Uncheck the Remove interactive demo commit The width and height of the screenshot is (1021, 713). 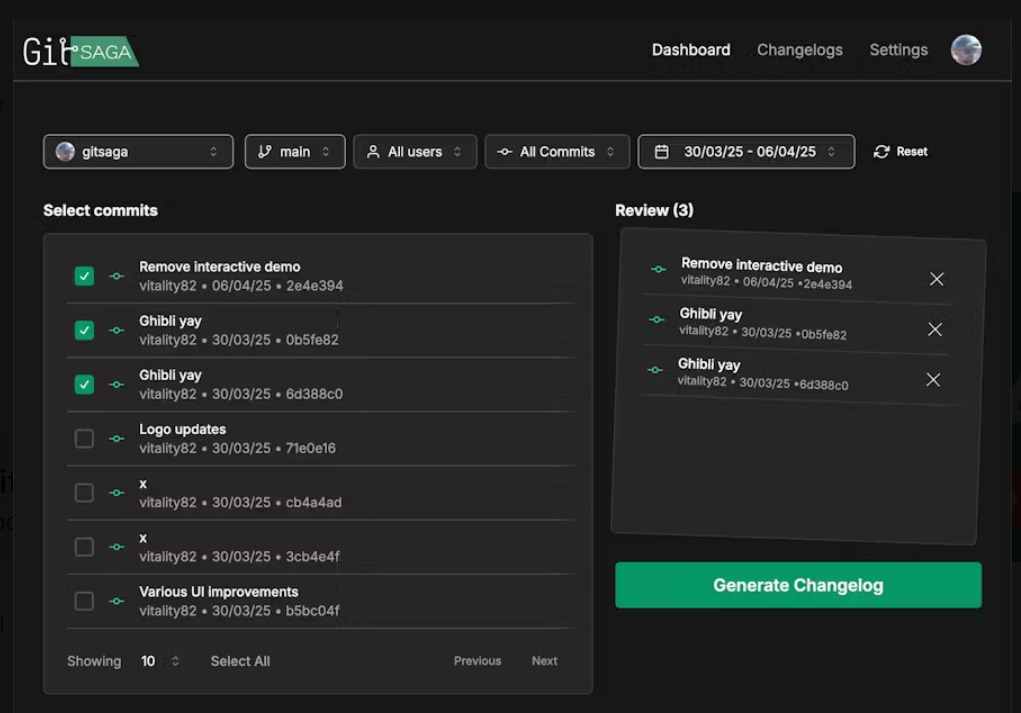click(84, 276)
